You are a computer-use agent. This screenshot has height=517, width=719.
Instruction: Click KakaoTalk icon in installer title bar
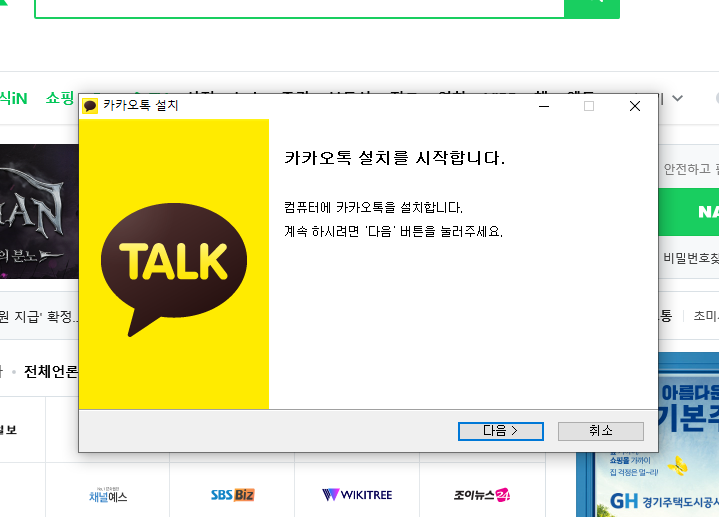point(90,106)
